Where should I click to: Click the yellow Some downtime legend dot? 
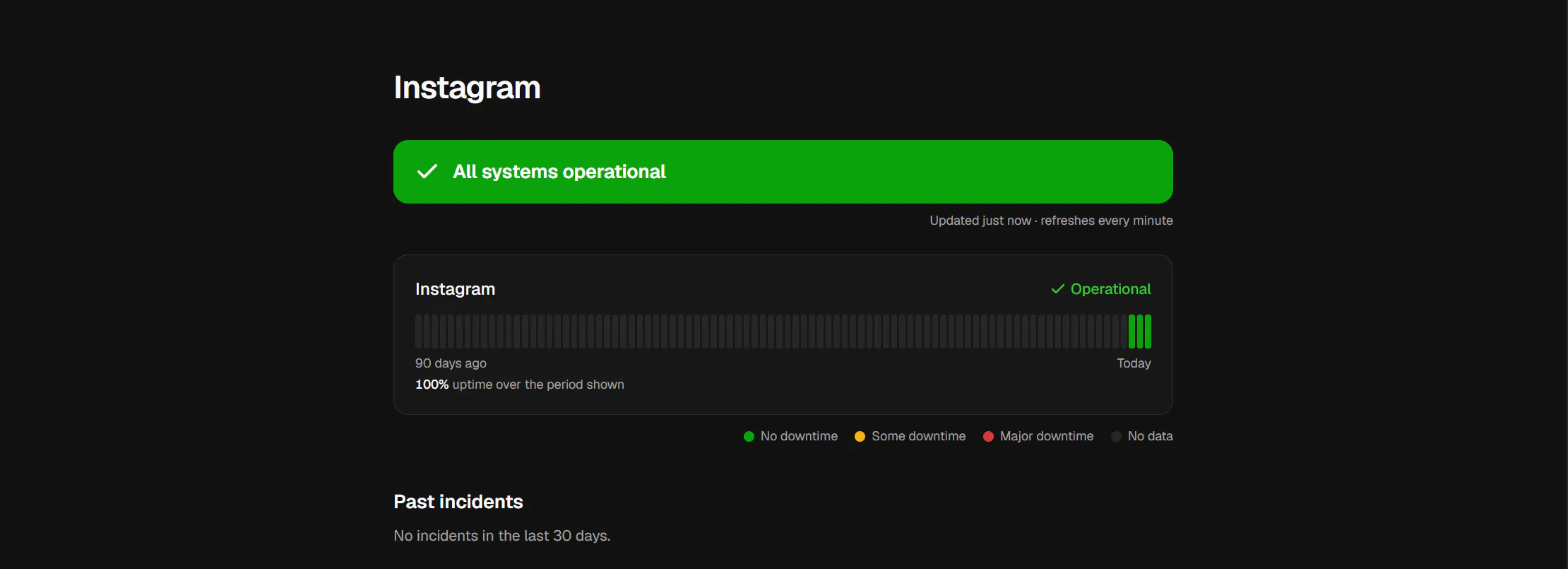click(860, 437)
